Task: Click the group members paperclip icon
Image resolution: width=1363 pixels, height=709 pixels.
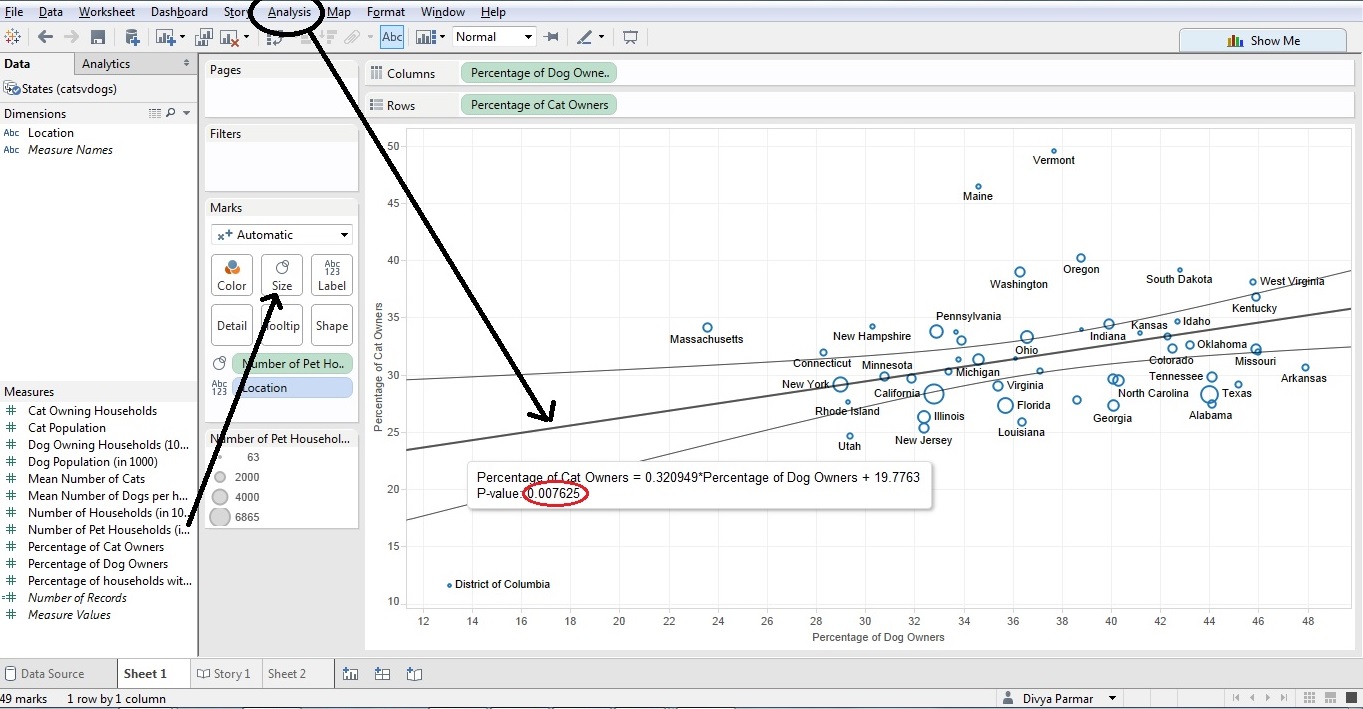Action: [x=351, y=37]
